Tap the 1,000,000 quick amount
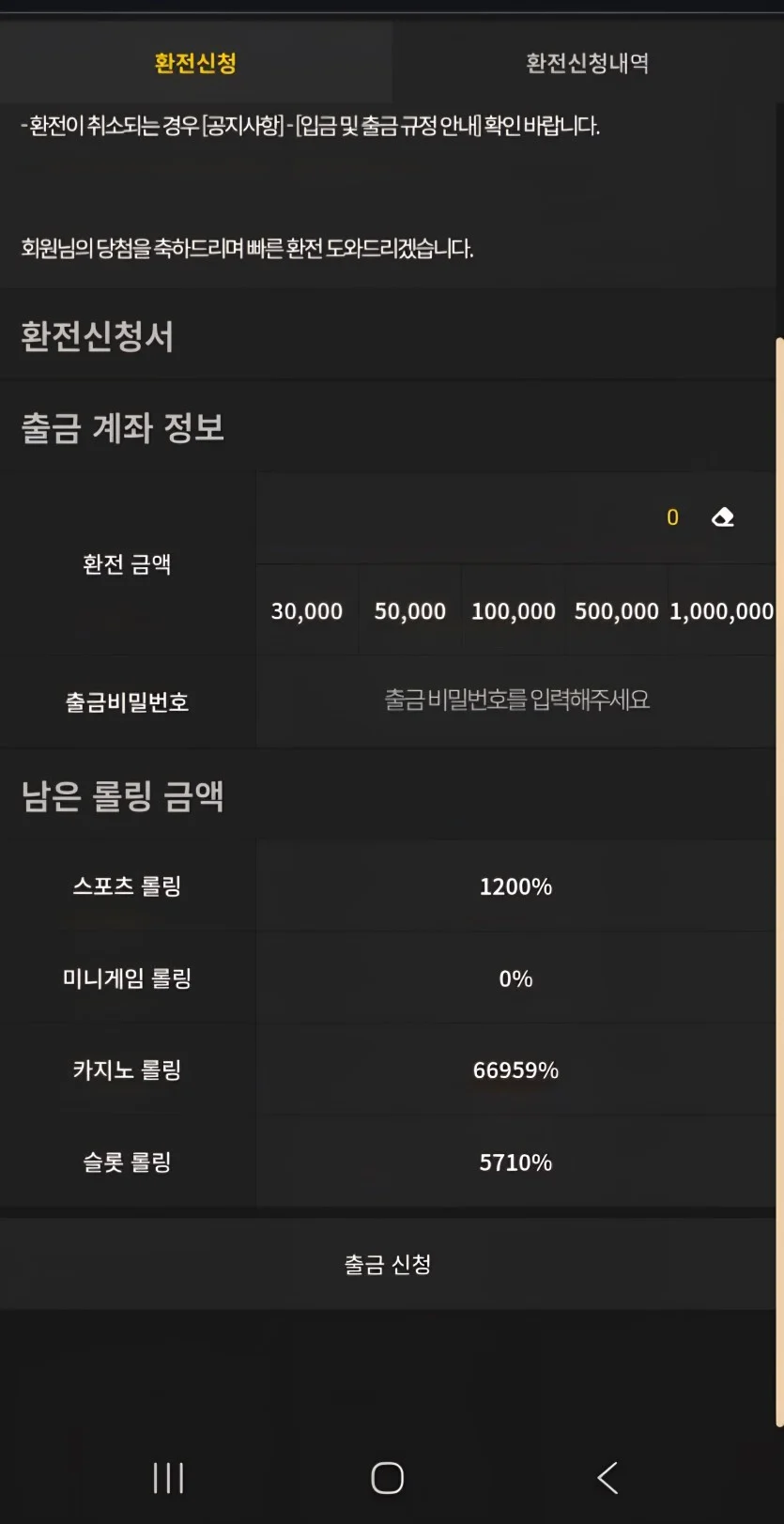 721,611
